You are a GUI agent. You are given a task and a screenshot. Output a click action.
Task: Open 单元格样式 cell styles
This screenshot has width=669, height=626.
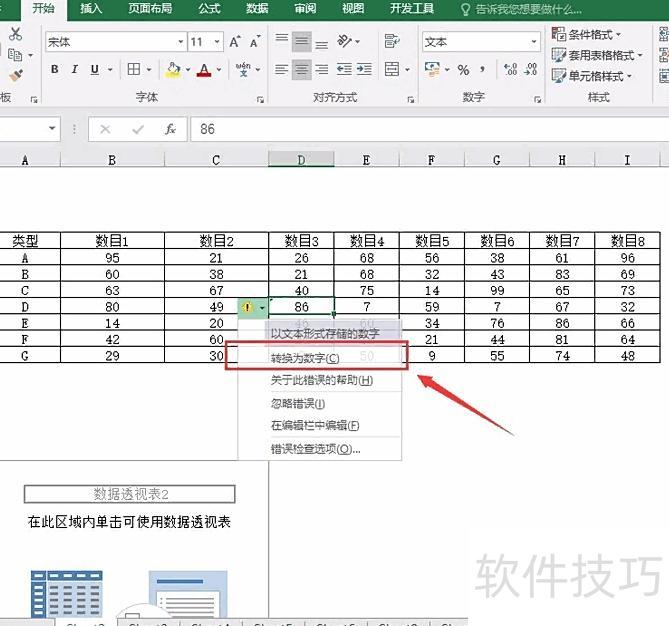tap(592, 76)
